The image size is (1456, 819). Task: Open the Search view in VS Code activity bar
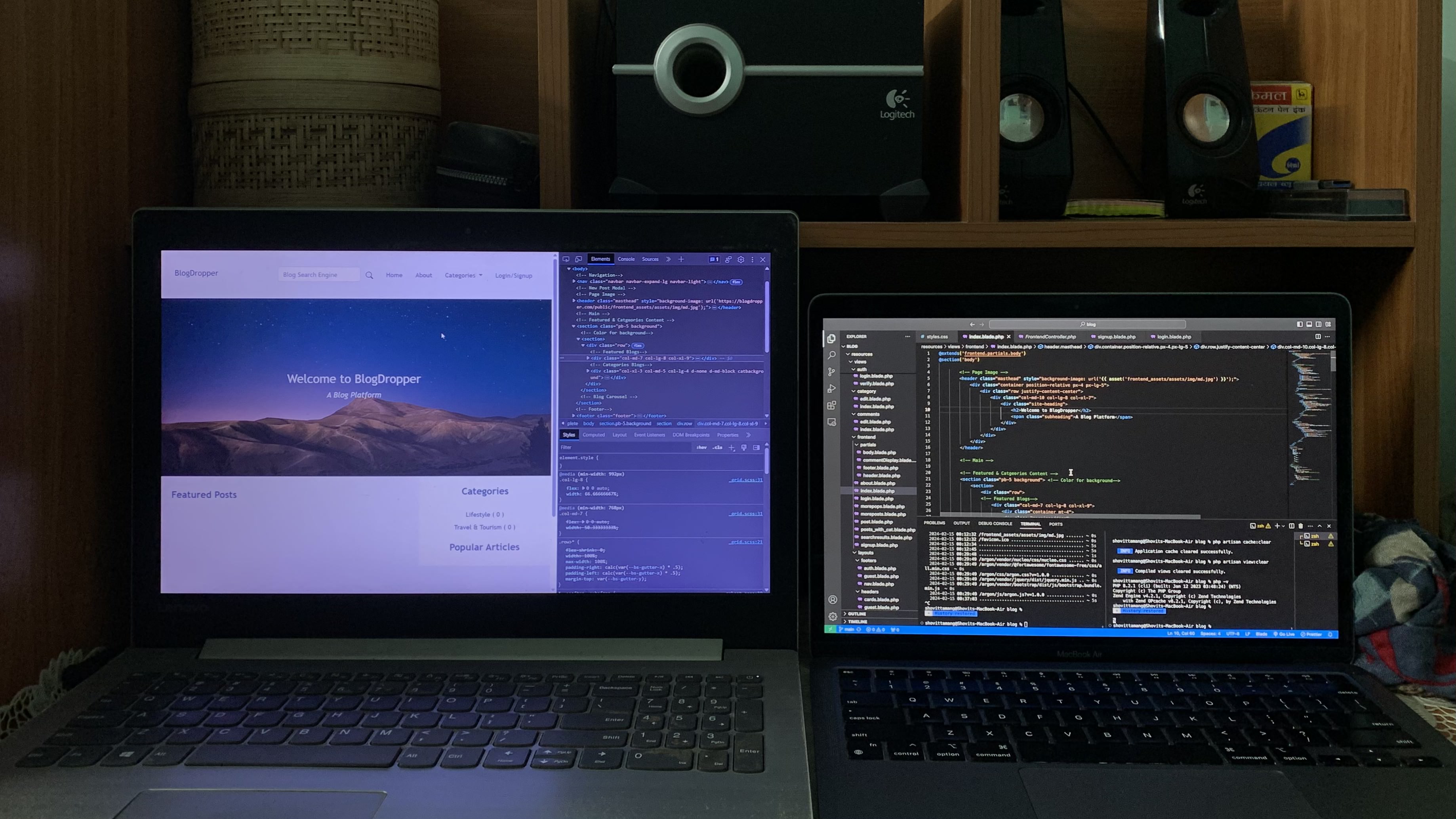point(831,355)
